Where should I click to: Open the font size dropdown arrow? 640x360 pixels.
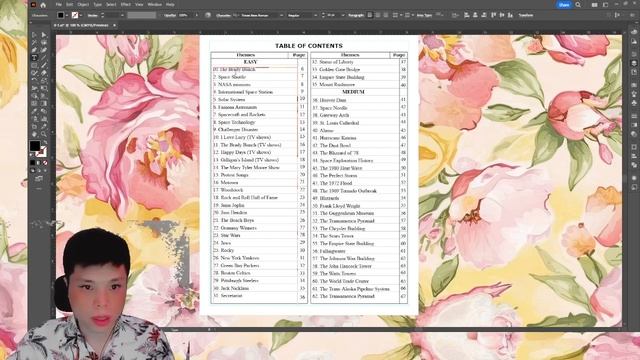(343, 15)
